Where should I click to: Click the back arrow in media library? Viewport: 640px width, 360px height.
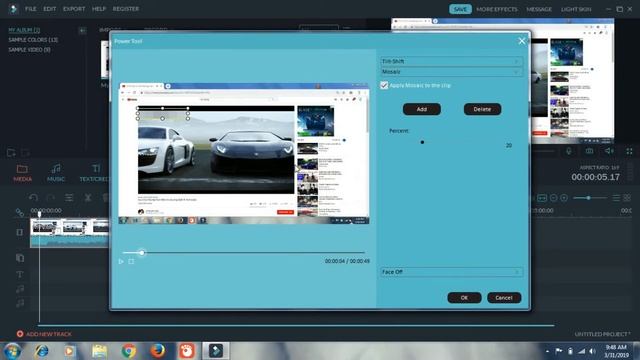pyautogui.click(x=82, y=30)
